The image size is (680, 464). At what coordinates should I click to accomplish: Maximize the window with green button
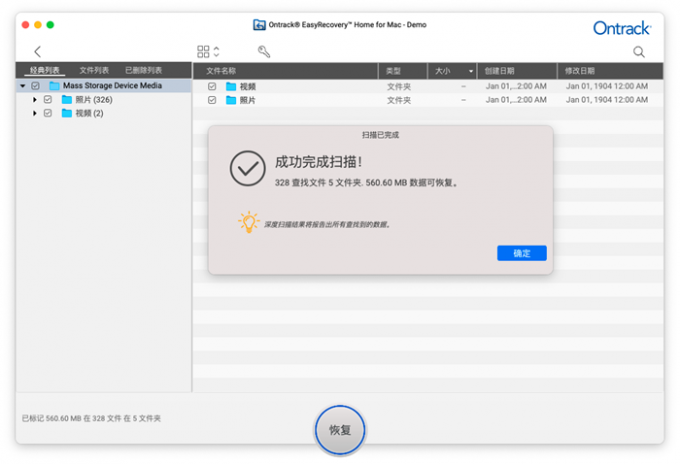50,25
